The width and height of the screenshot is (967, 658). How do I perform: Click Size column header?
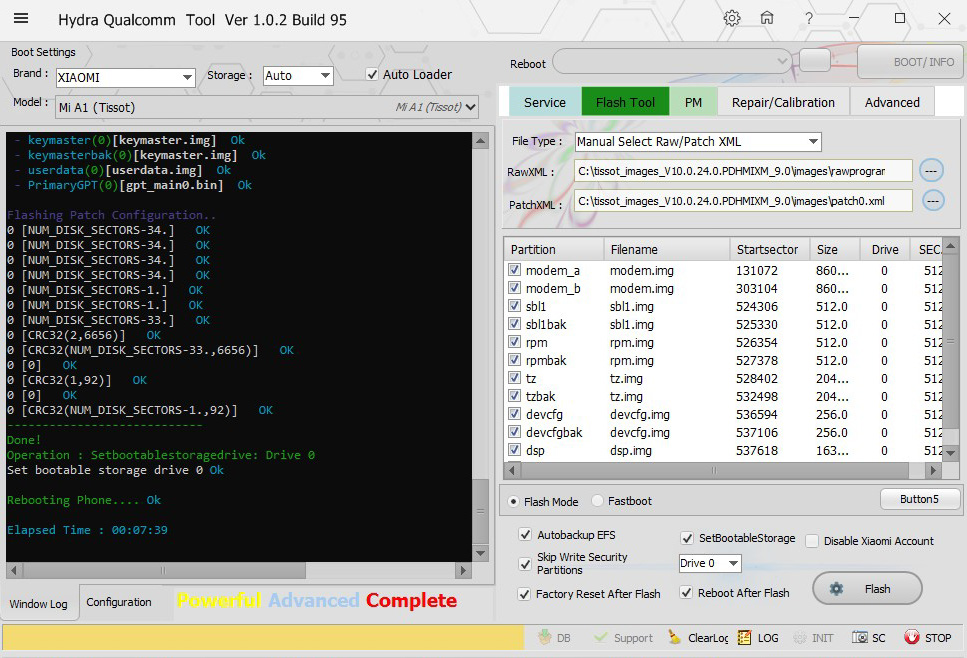click(x=834, y=249)
